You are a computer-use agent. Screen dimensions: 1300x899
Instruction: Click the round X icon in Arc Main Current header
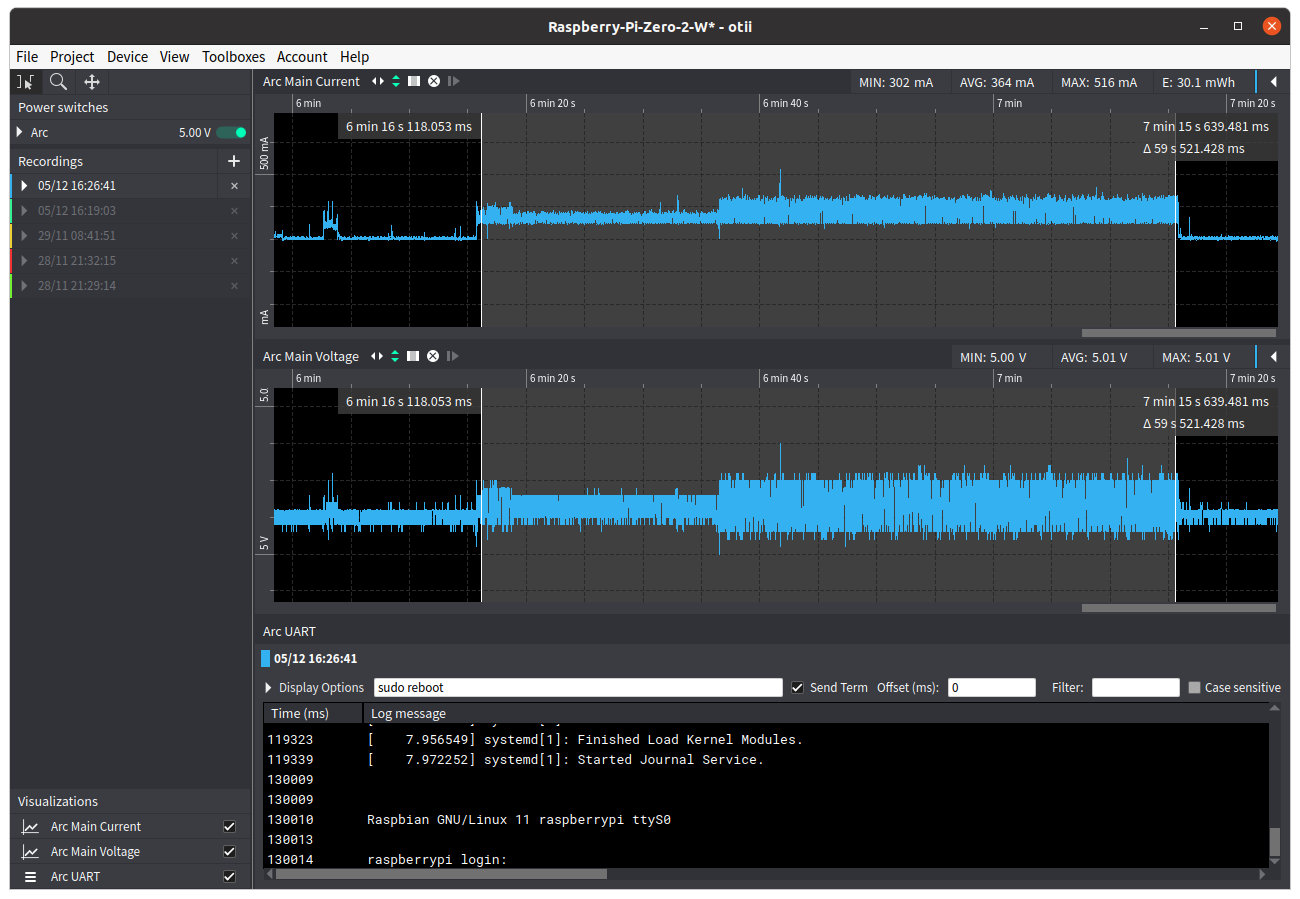(433, 81)
